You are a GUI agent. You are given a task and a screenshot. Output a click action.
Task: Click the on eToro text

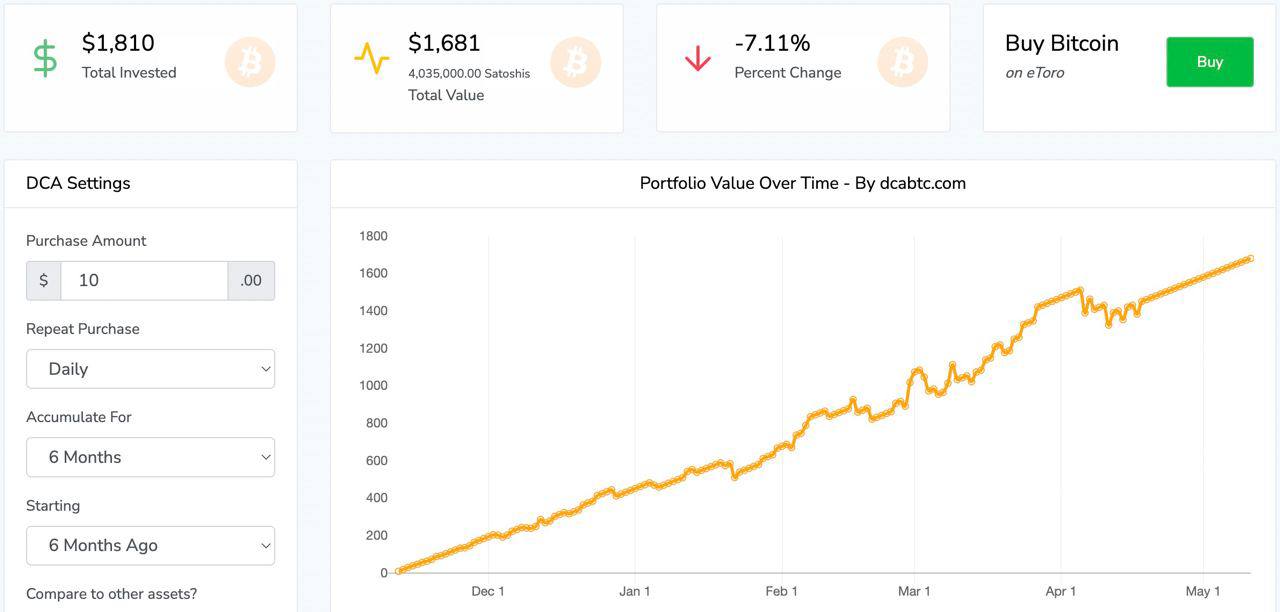(x=1035, y=73)
